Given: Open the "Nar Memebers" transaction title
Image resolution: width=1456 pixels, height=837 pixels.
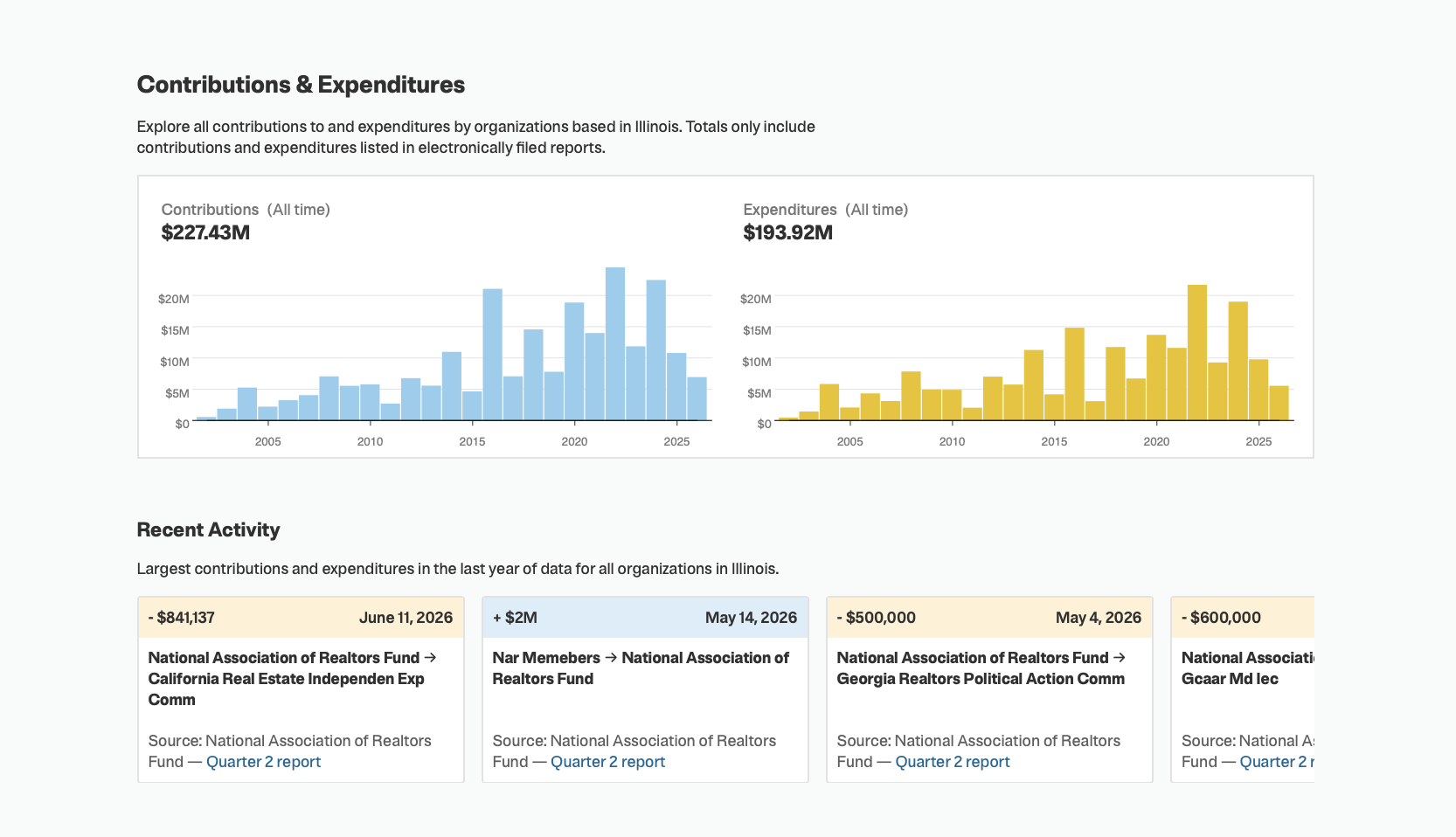Looking at the screenshot, I should [641, 668].
